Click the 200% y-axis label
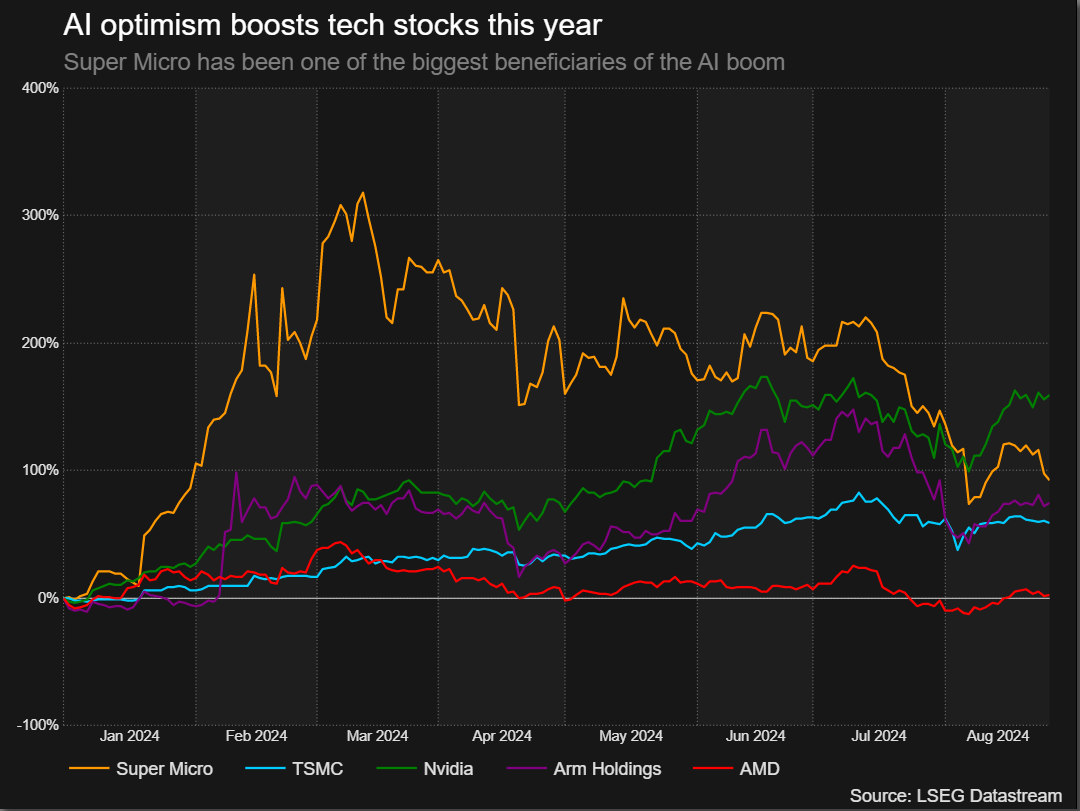Screen dimensions: 1080x811 pos(40,343)
